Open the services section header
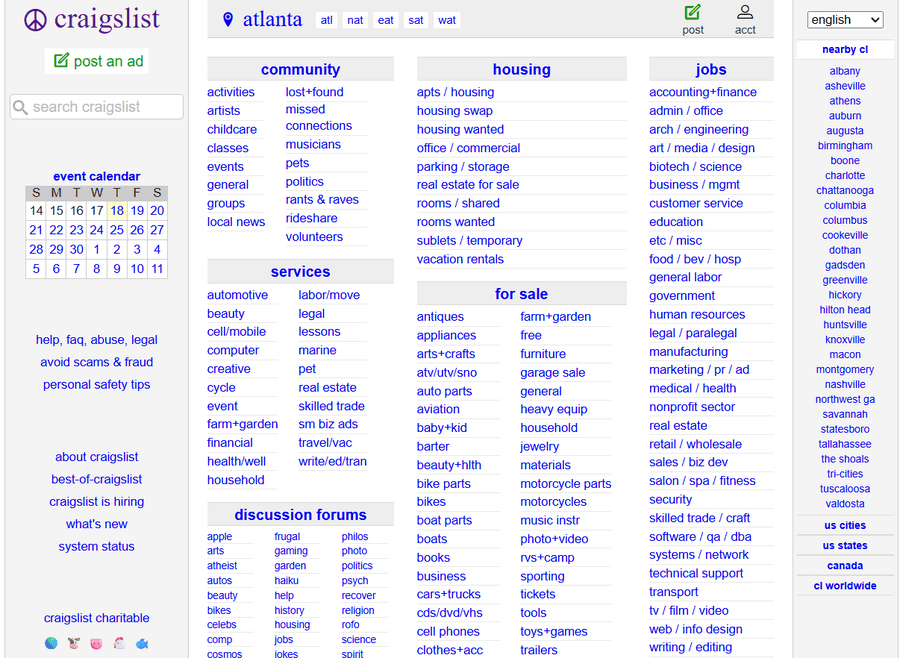This screenshot has height=658, width=900. [x=300, y=272]
